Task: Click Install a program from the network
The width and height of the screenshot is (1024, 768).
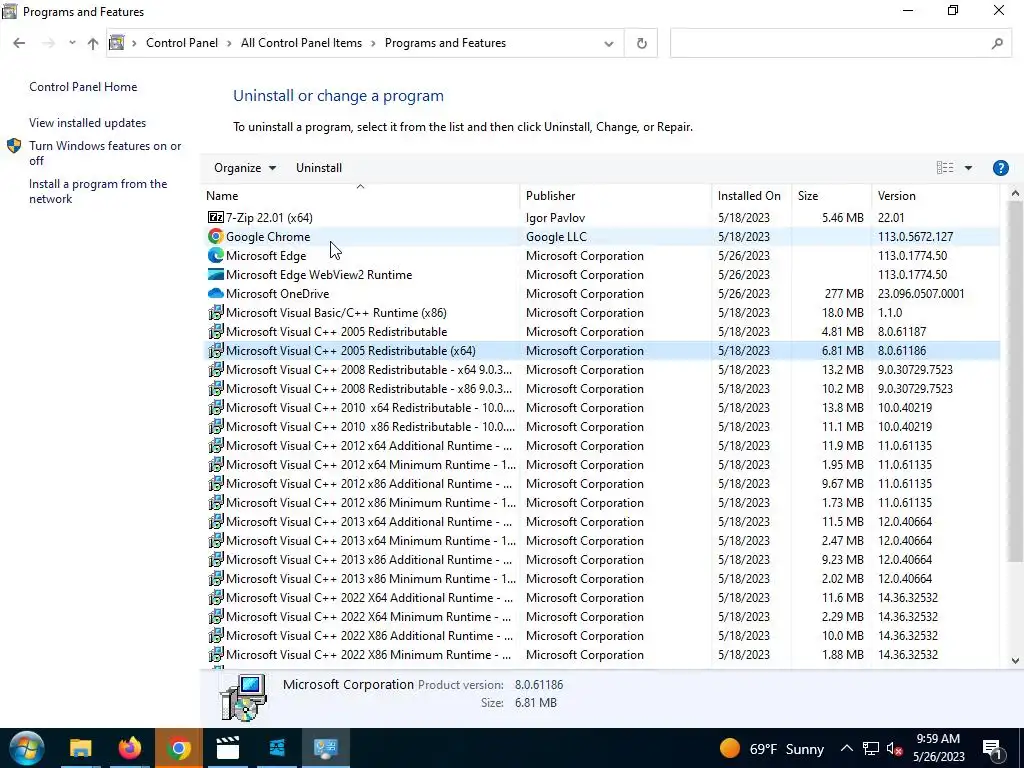Action: click(x=98, y=191)
